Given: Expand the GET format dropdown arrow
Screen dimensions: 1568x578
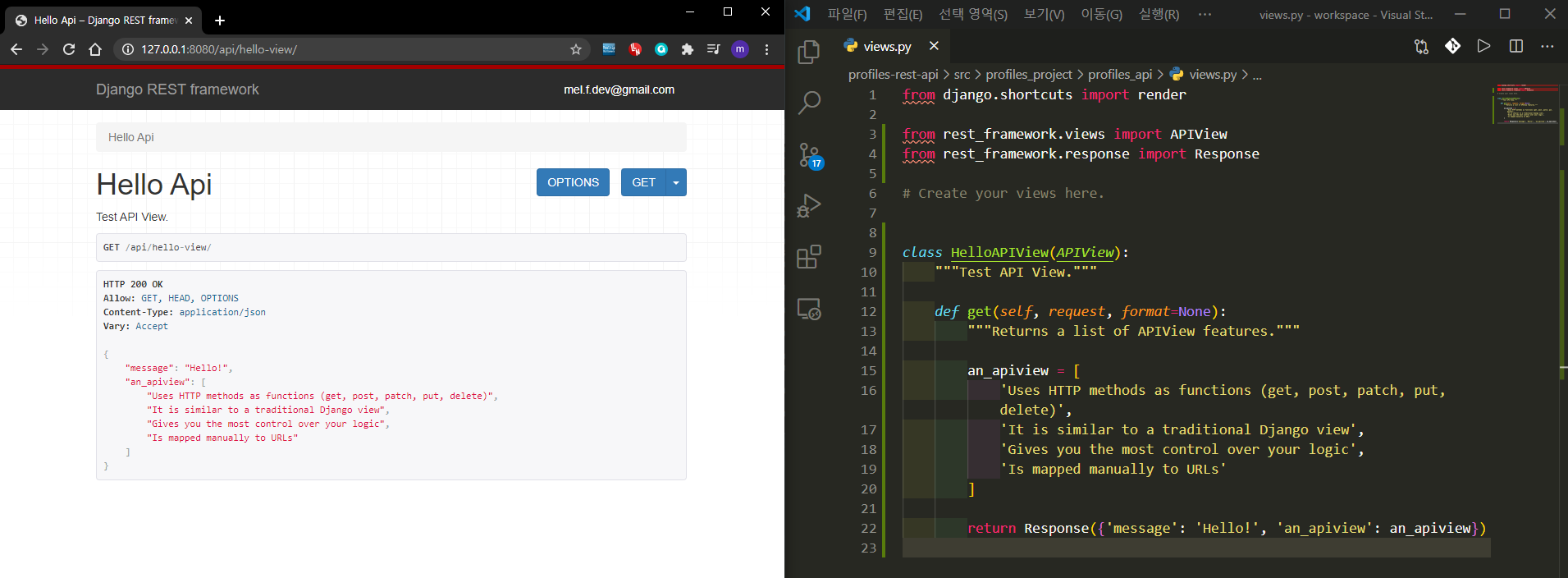Looking at the screenshot, I should 676,182.
